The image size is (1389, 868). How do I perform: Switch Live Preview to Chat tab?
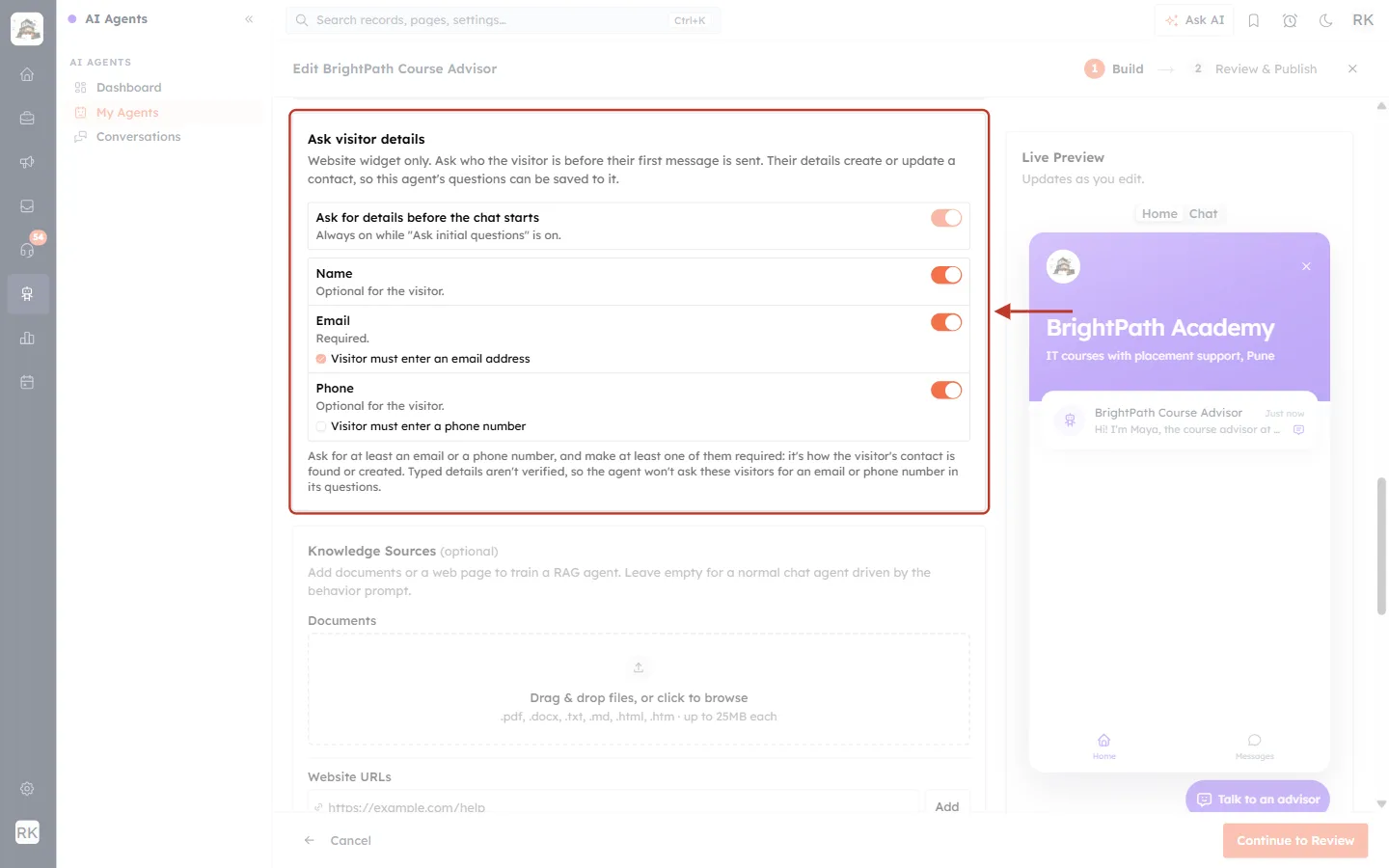click(x=1203, y=214)
